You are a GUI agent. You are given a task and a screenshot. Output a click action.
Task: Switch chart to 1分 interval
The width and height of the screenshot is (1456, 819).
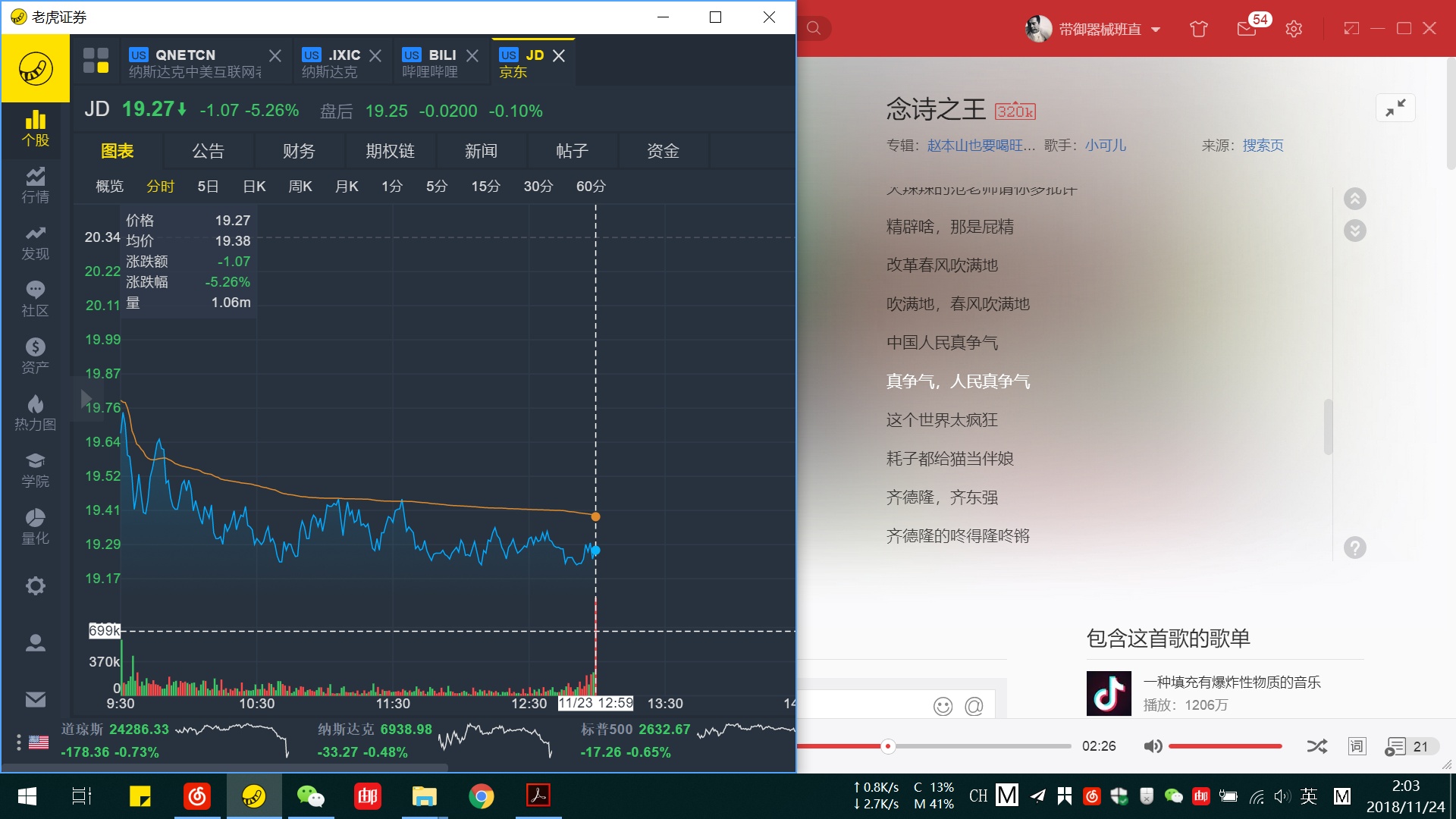[x=392, y=186]
